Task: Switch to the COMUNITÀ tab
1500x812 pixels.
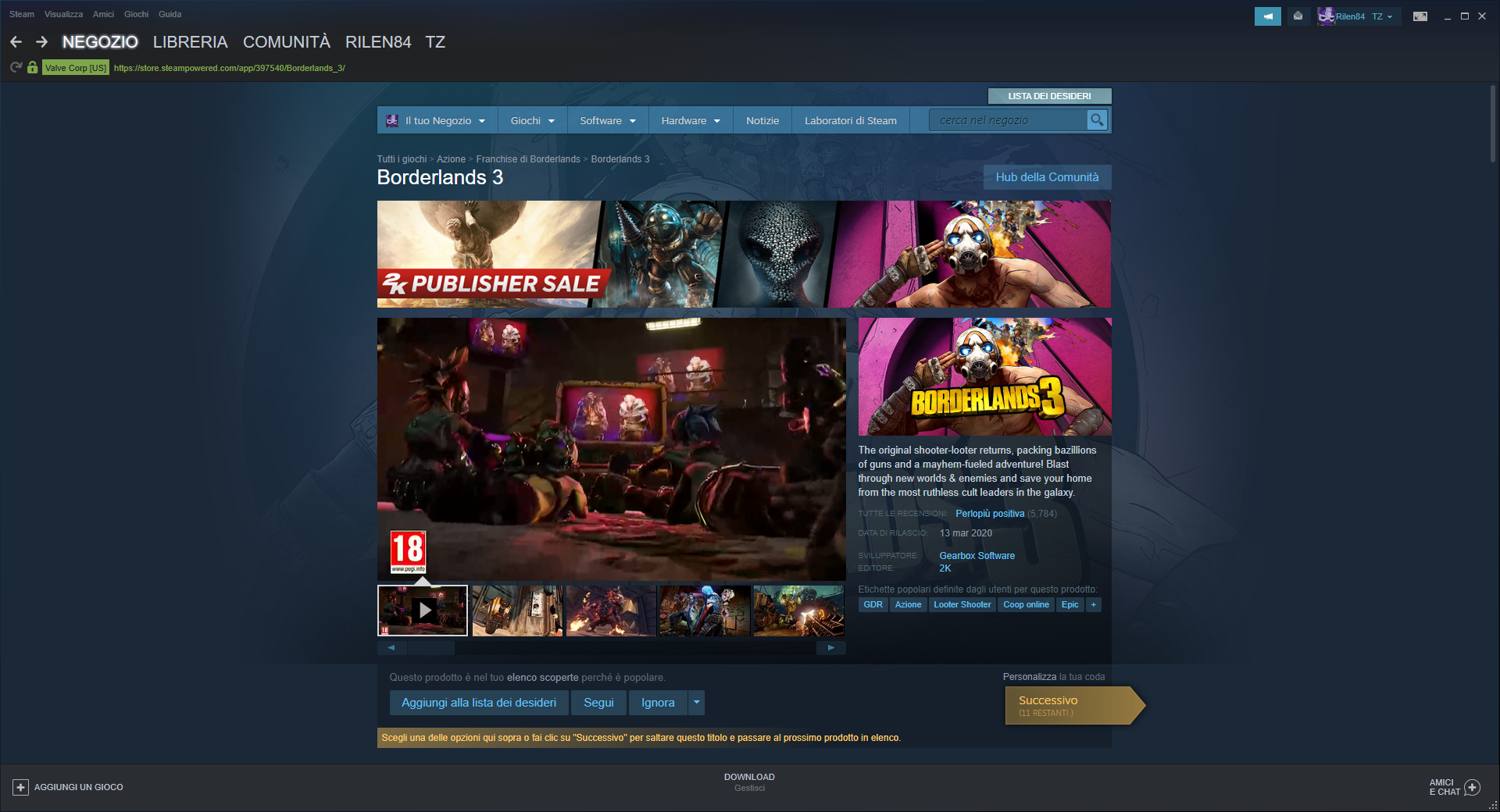Action: [287, 42]
